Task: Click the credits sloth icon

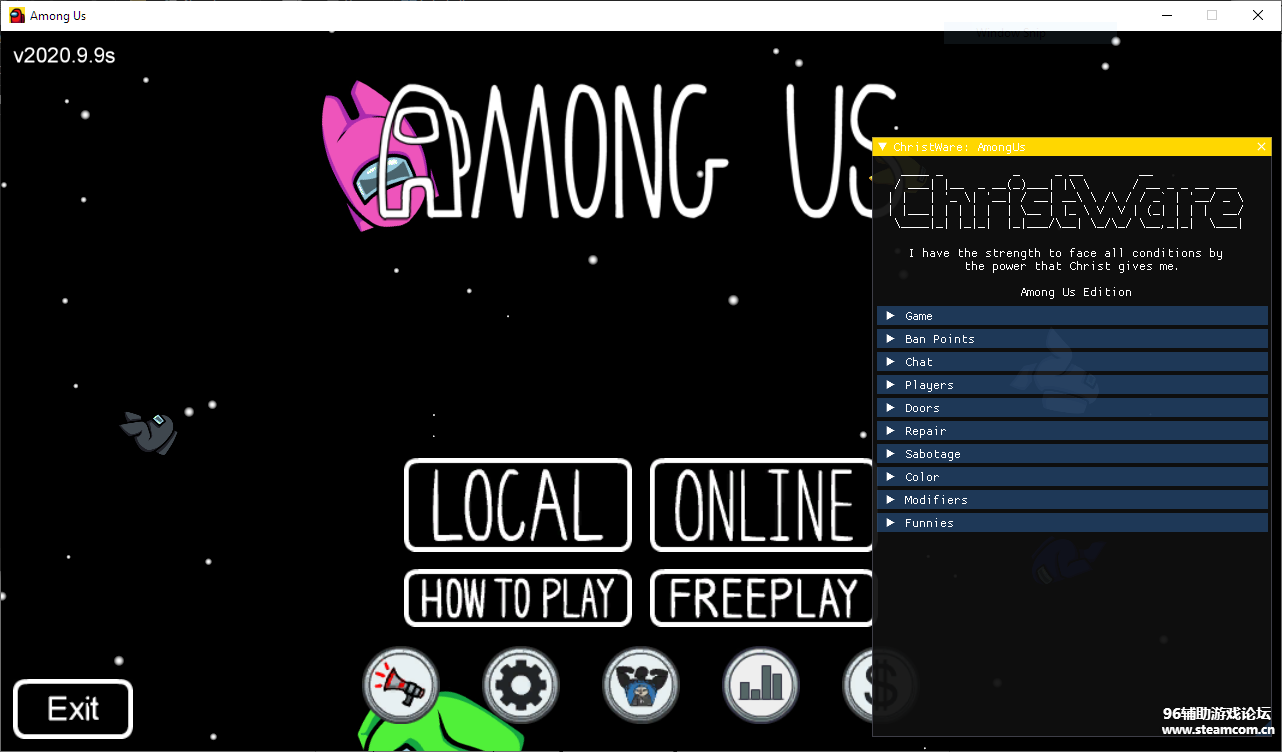Action: point(640,686)
